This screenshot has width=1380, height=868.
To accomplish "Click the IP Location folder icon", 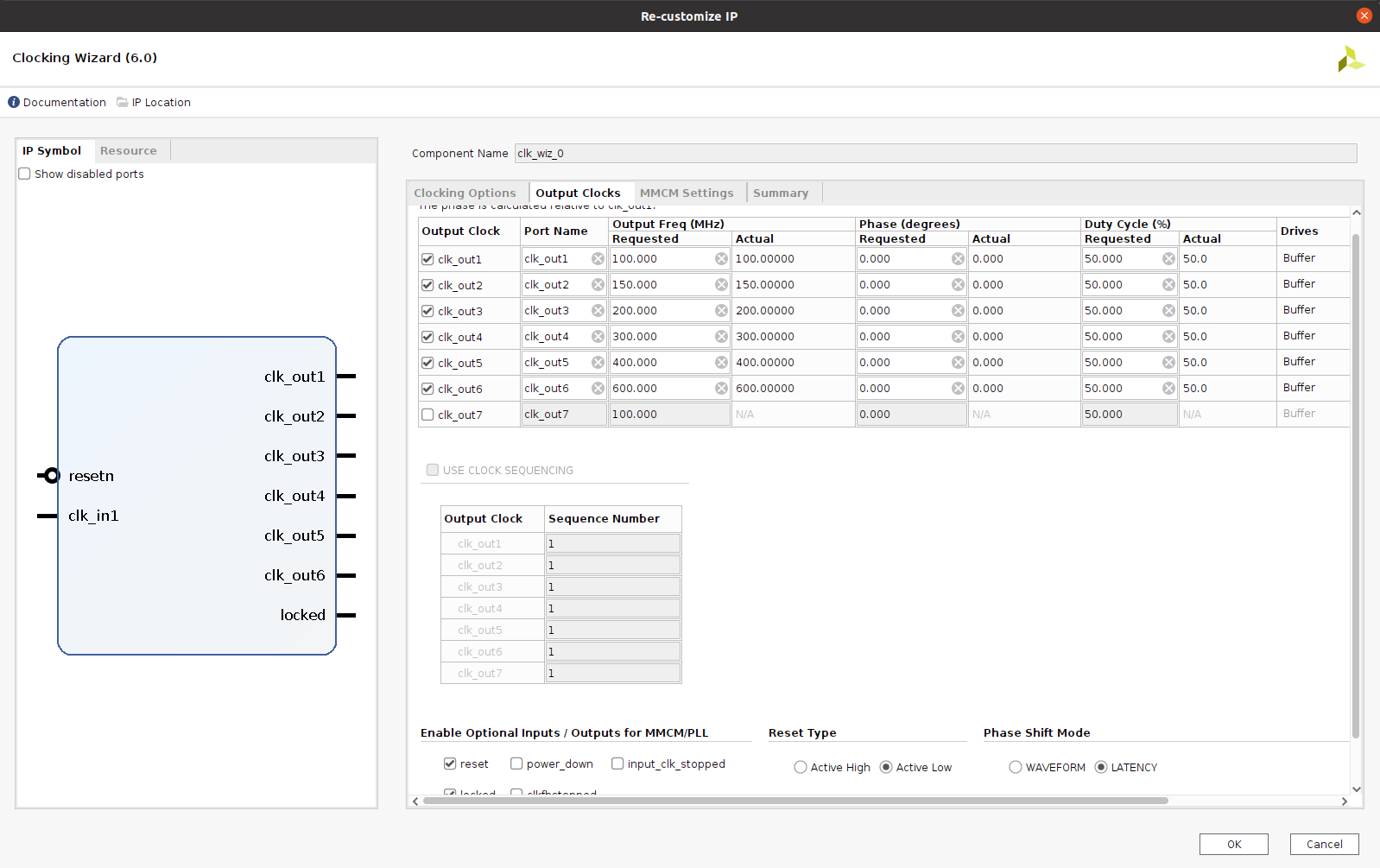I will click(123, 102).
